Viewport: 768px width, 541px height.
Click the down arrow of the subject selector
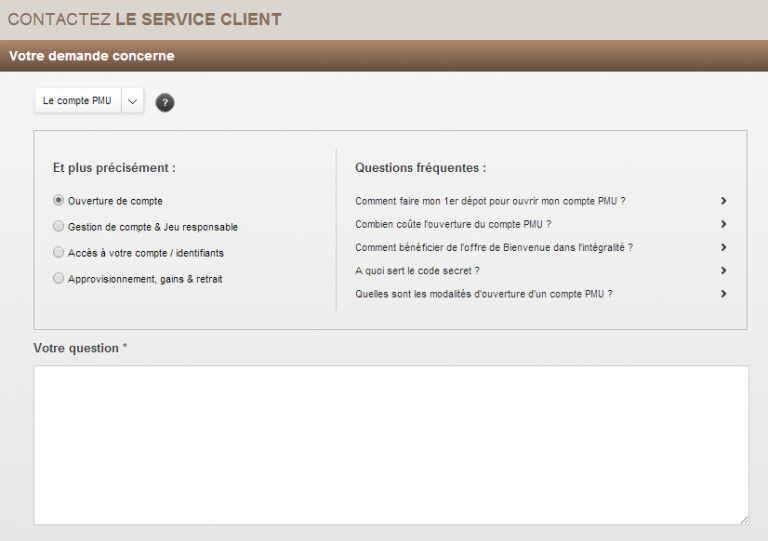point(133,101)
